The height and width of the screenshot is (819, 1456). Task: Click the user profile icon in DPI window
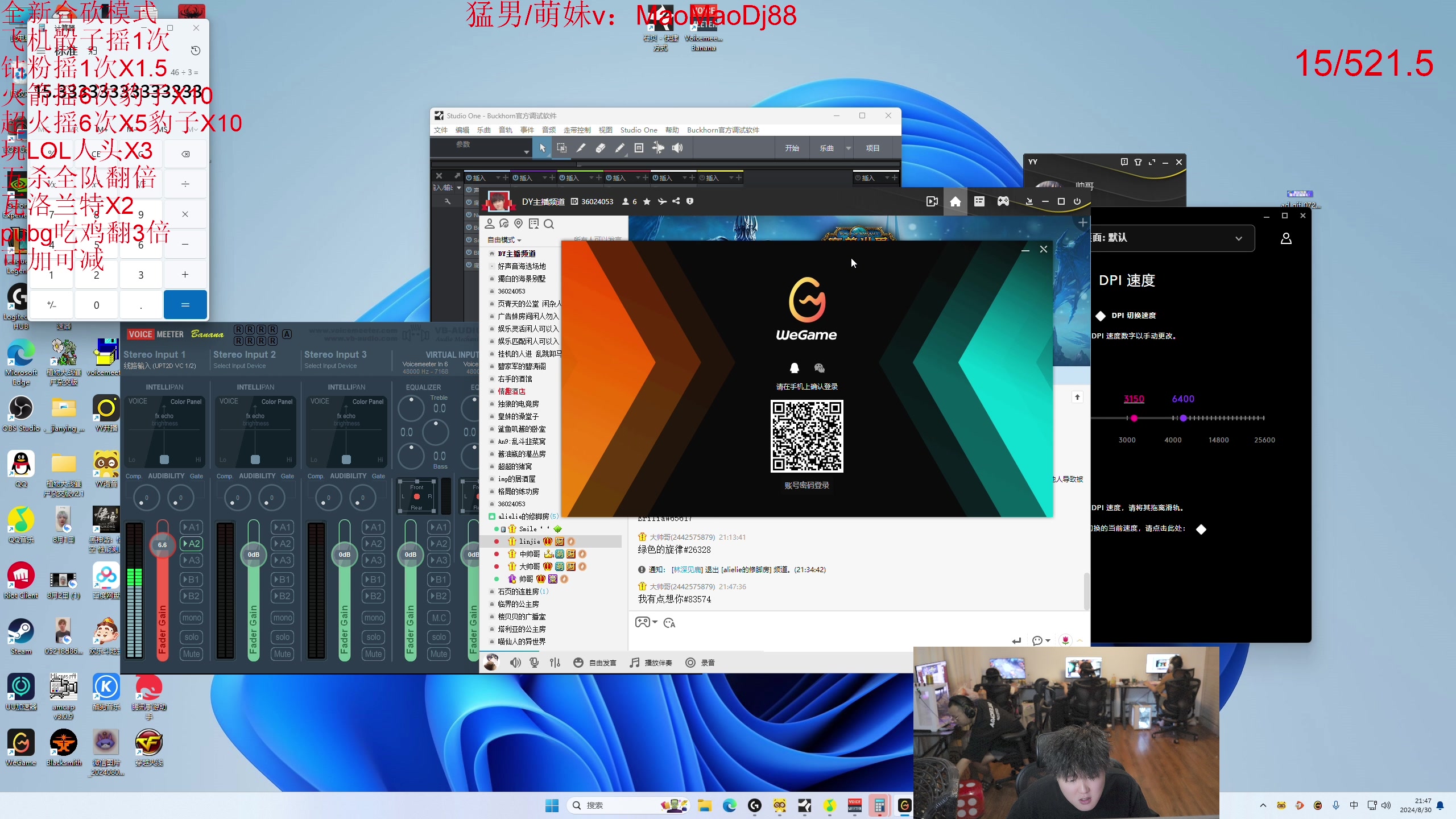point(1286,238)
